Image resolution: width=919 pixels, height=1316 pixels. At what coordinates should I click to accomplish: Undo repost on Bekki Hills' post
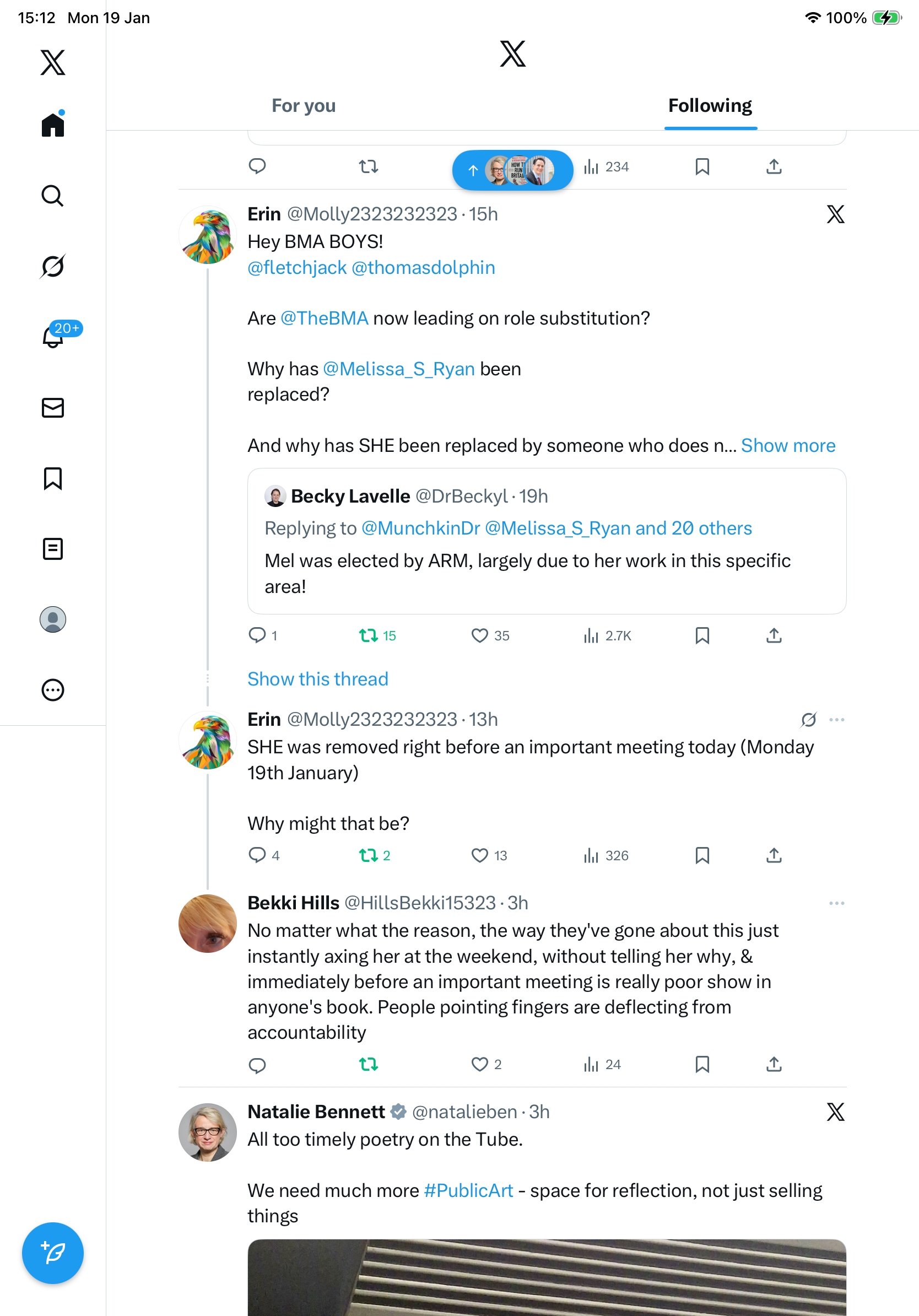tap(369, 1064)
